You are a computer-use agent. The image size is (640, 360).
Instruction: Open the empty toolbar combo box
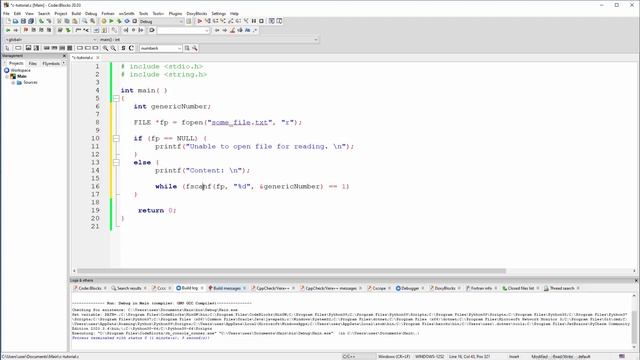tap(183, 30)
